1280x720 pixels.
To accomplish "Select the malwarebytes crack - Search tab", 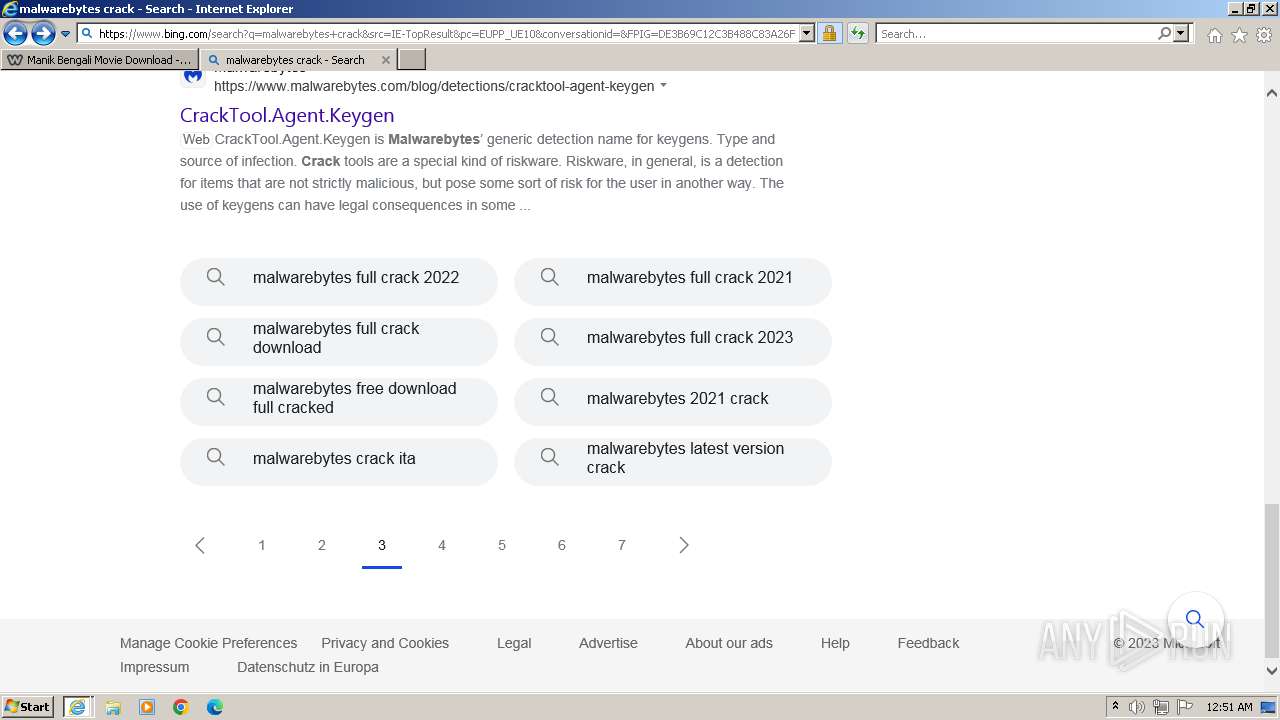I will tap(297, 60).
